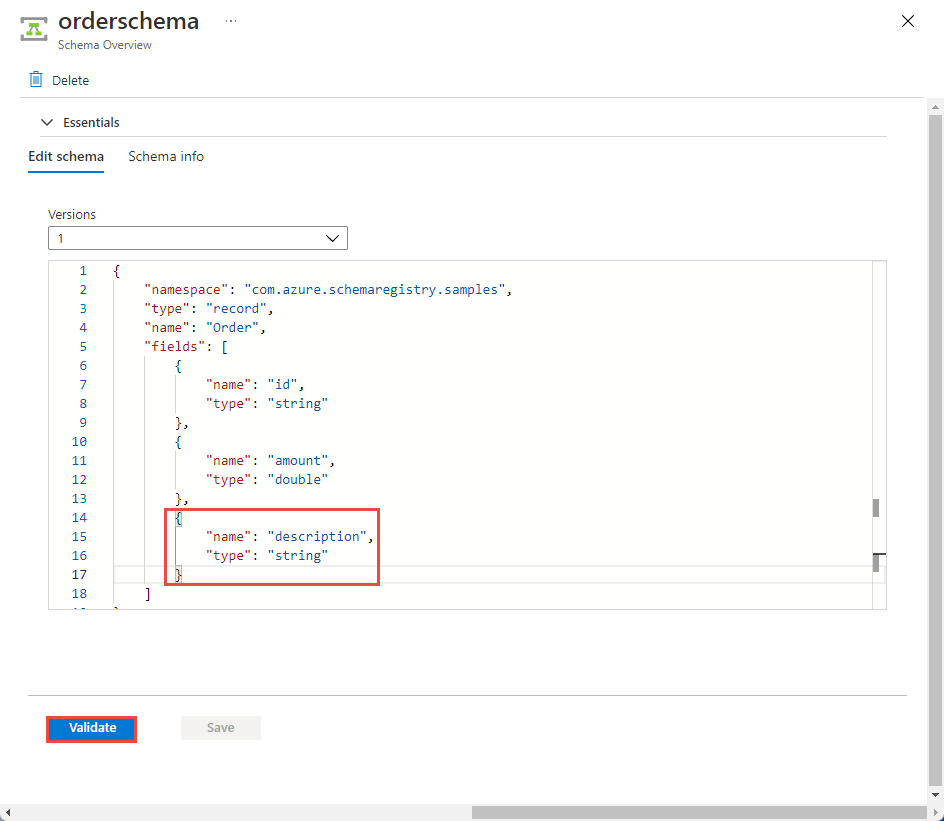Collapse the Essentials section
This screenshot has width=944, height=821.
pyautogui.click(x=47, y=122)
